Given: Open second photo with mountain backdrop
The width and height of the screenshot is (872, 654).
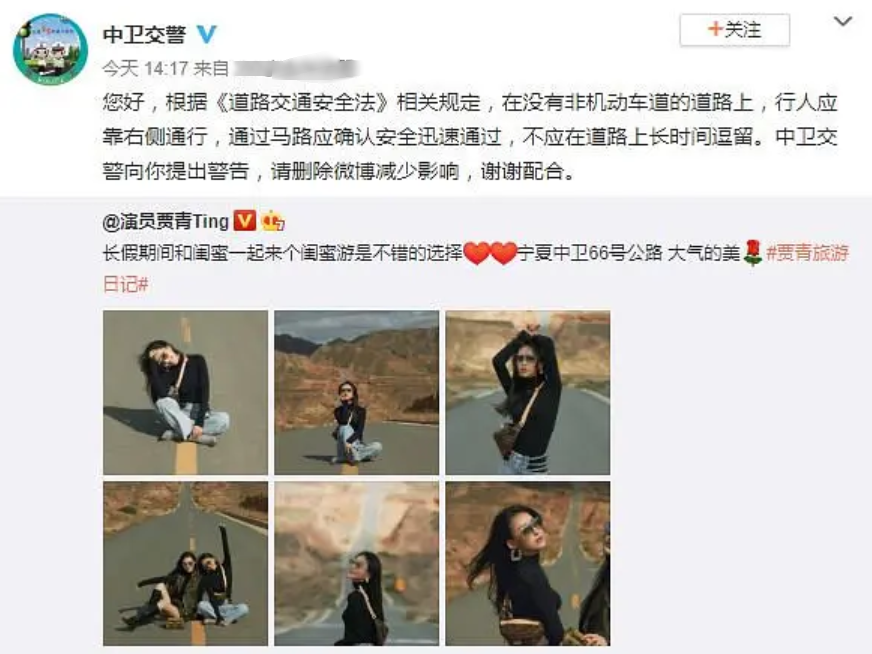Looking at the screenshot, I should tap(356, 393).
